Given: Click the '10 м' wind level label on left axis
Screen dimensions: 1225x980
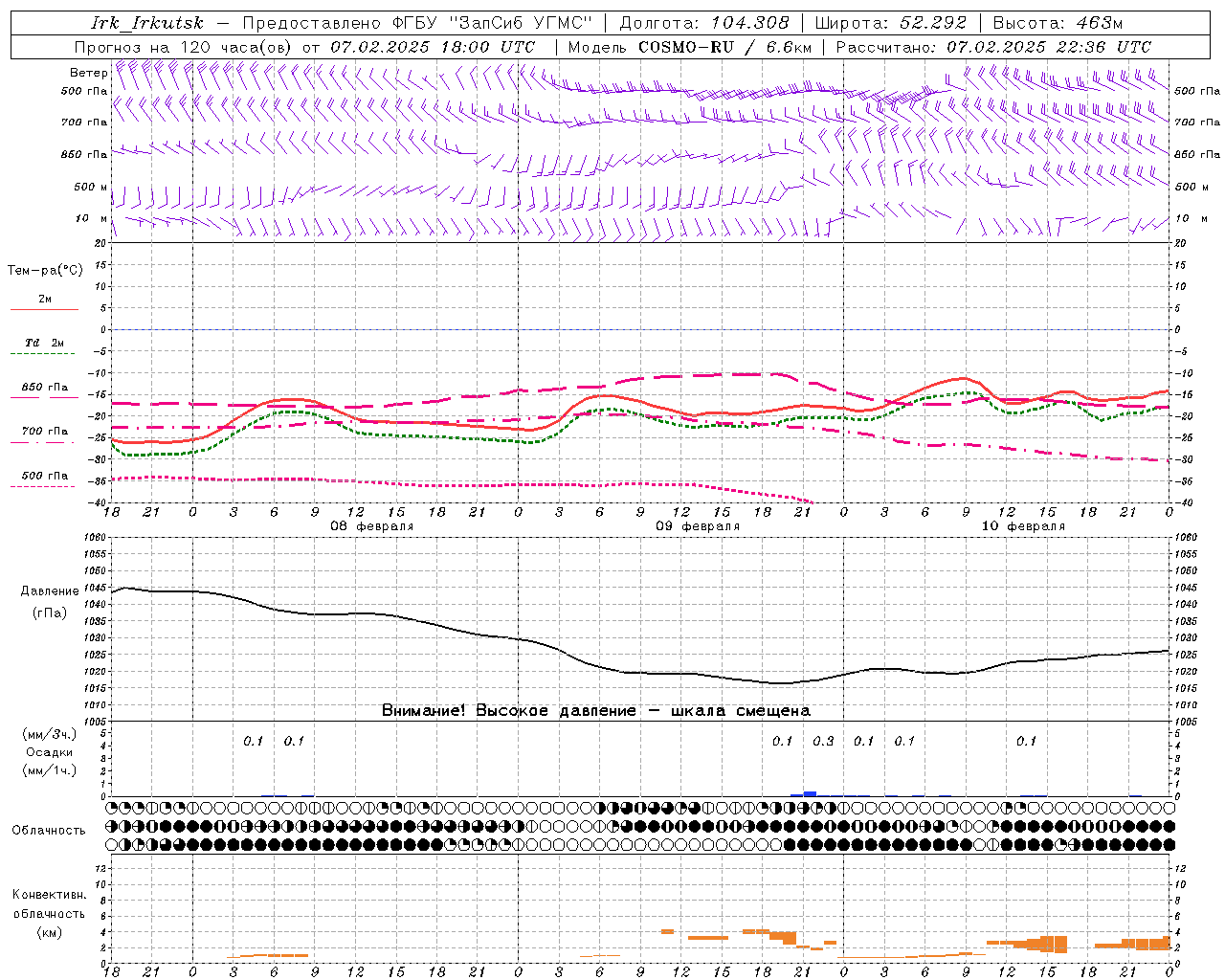Looking at the screenshot, I should 92,218.
